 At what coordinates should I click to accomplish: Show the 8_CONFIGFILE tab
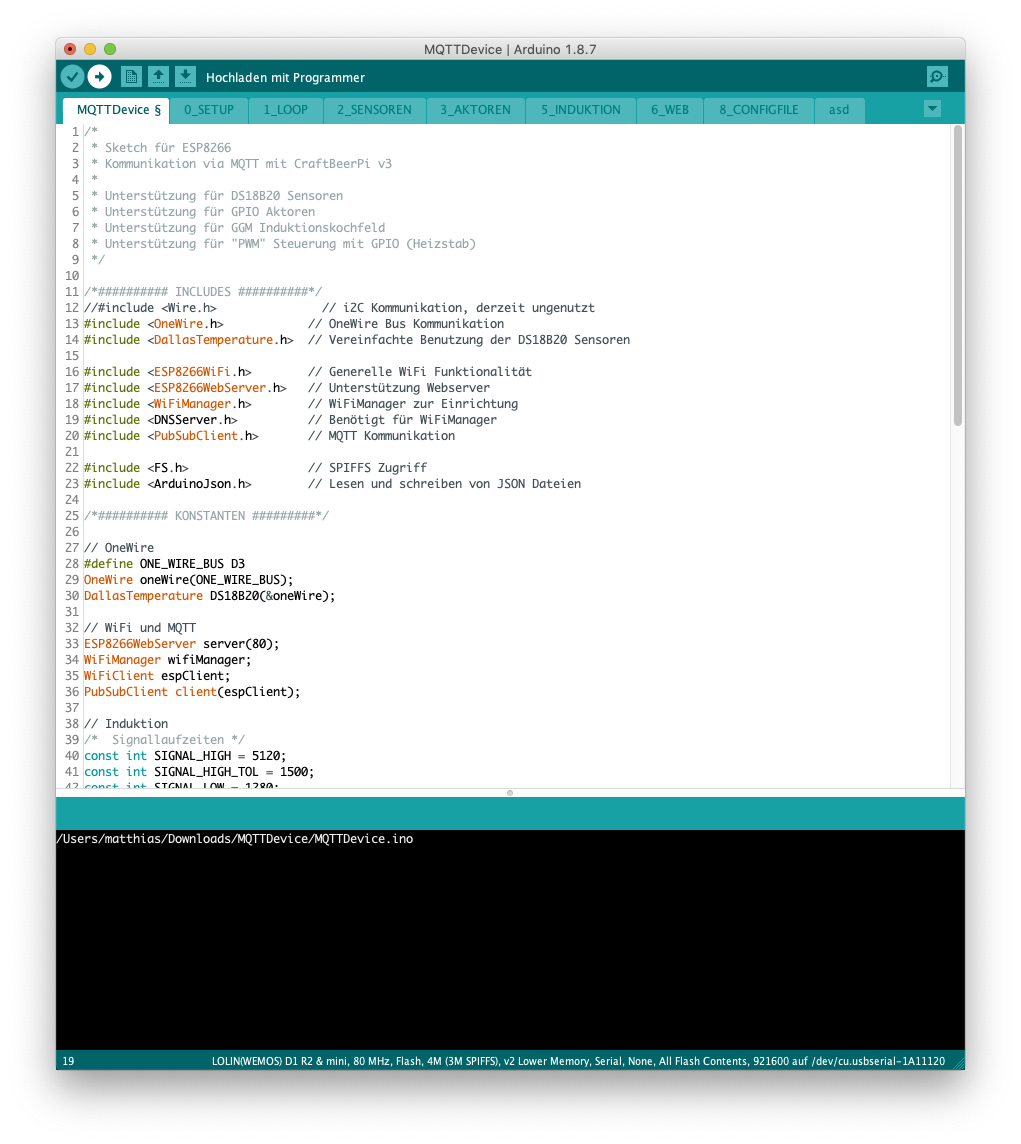[x=759, y=110]
